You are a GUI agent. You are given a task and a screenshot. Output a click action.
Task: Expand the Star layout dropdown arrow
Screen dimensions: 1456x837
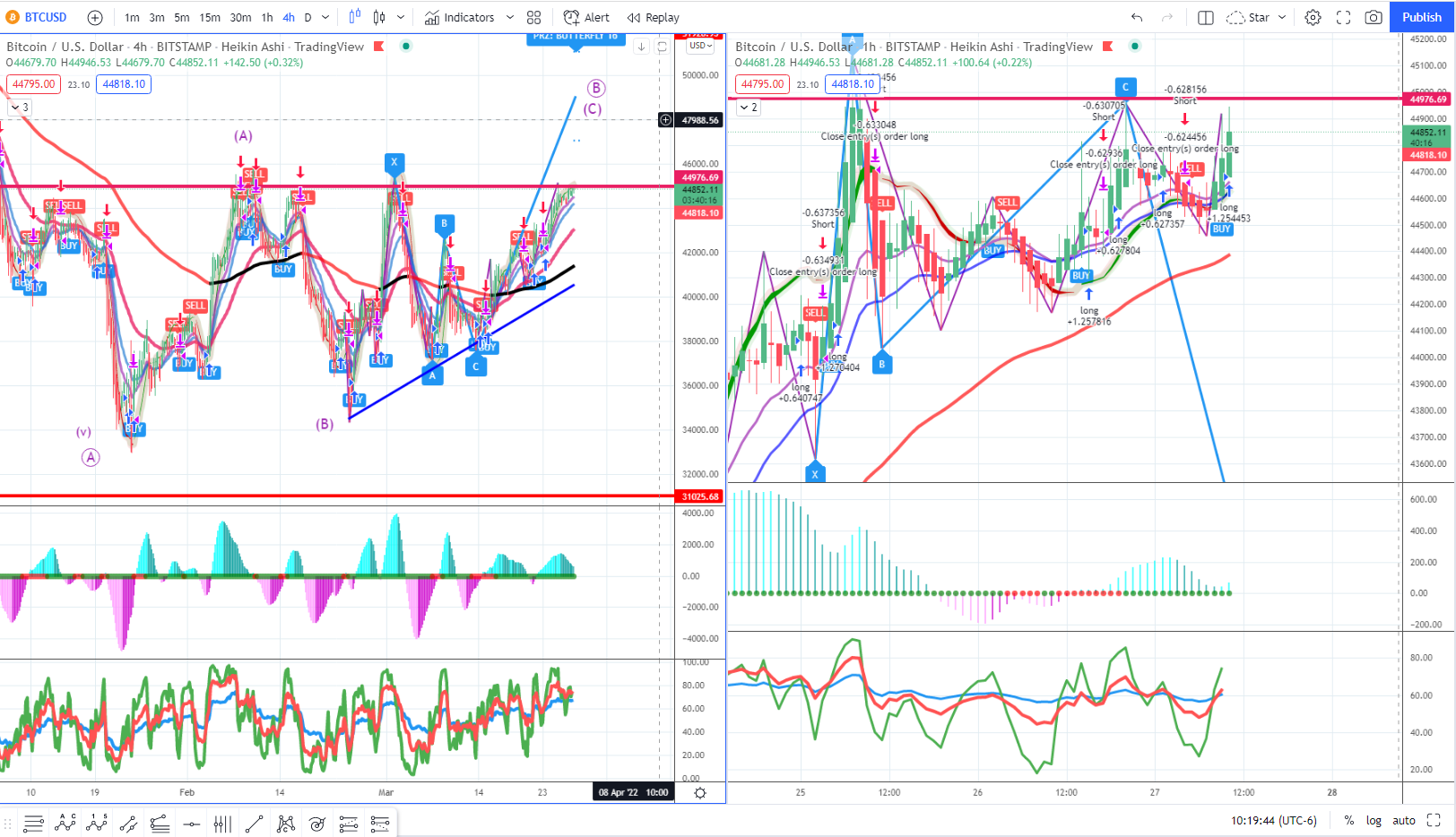point(1282,17)
